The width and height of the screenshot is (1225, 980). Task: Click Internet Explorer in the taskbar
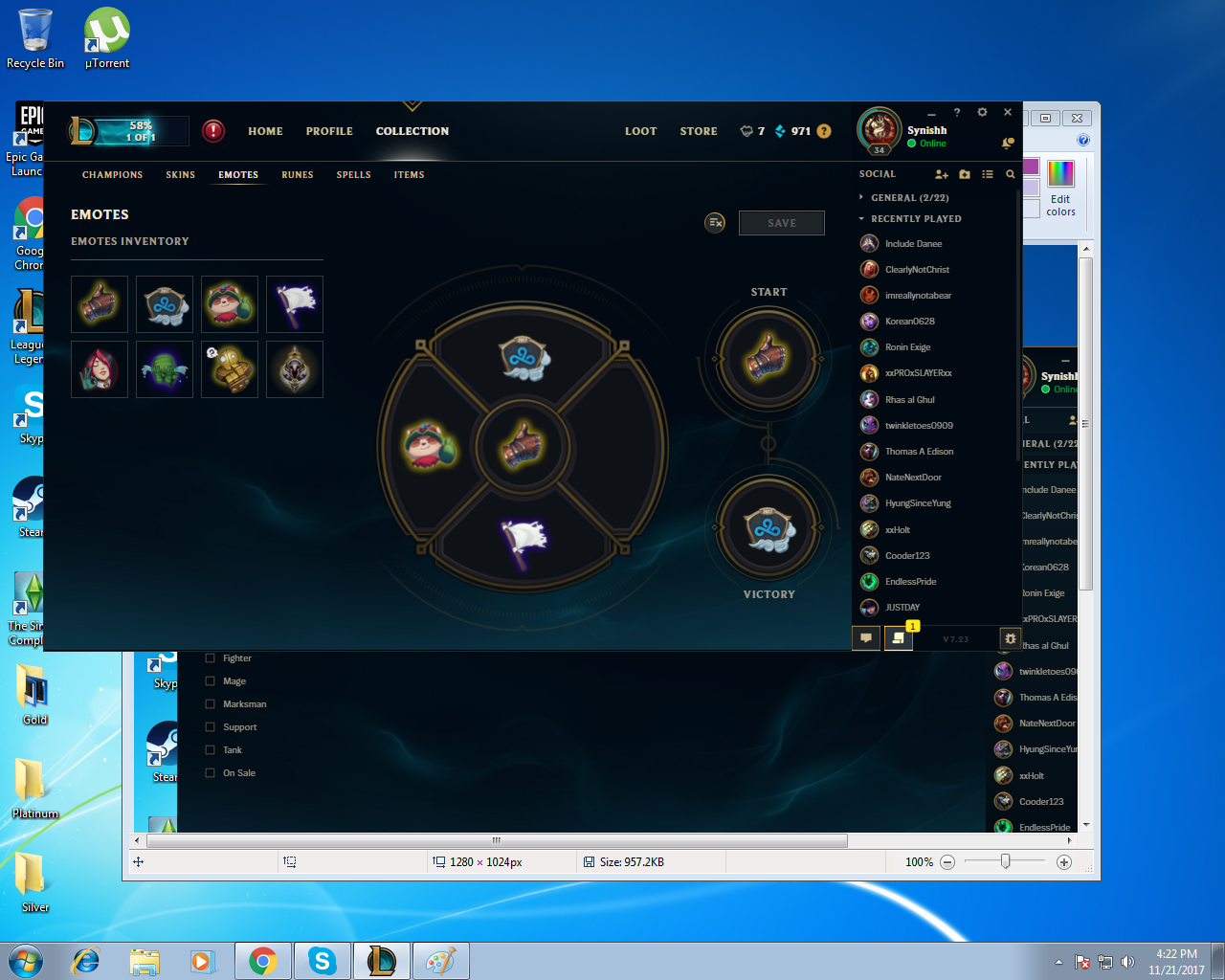pyautogui.click(x=86, y=961)
